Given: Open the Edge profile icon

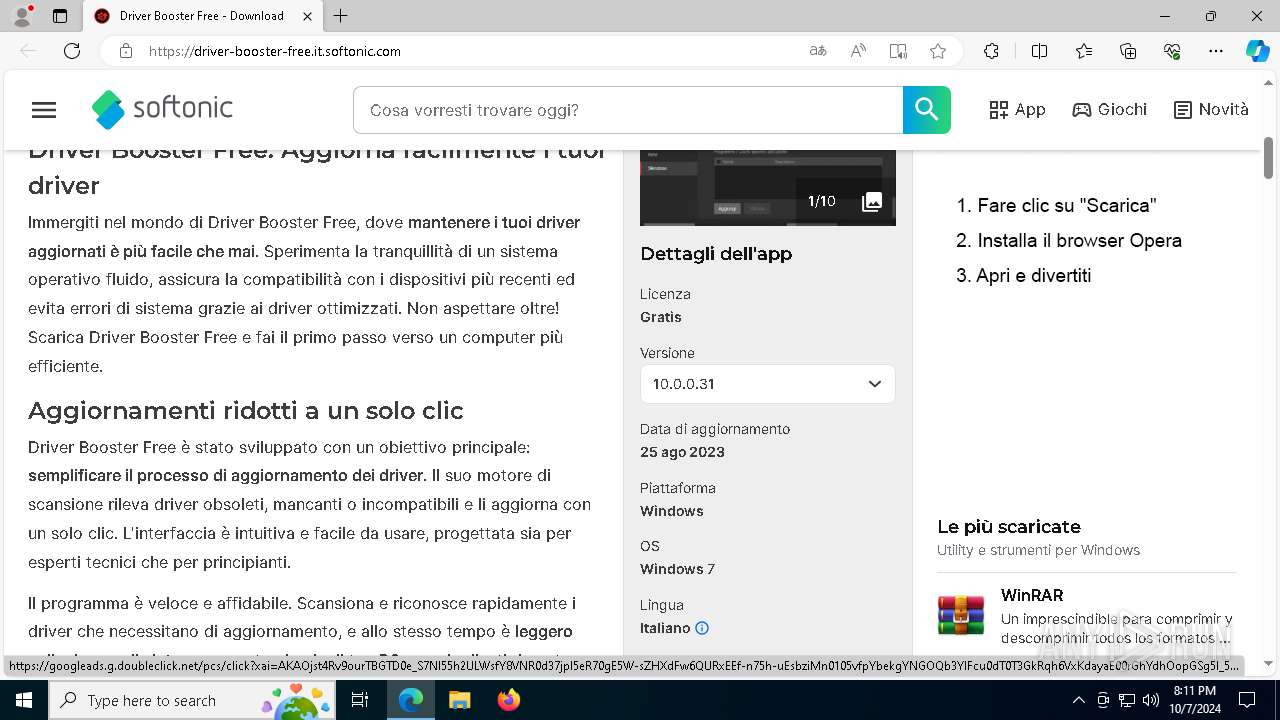Looking at the screenshot, I should 22,16.
